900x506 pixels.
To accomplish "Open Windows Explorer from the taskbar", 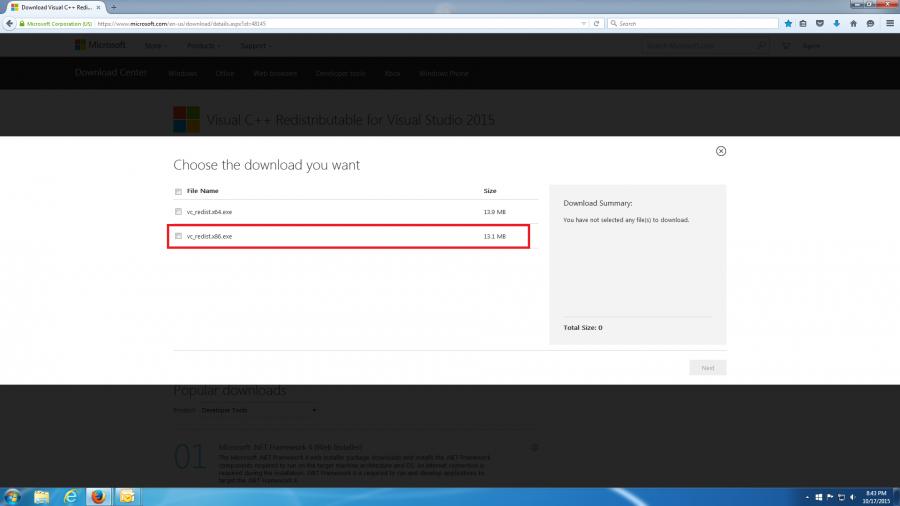I will [41, 496].
